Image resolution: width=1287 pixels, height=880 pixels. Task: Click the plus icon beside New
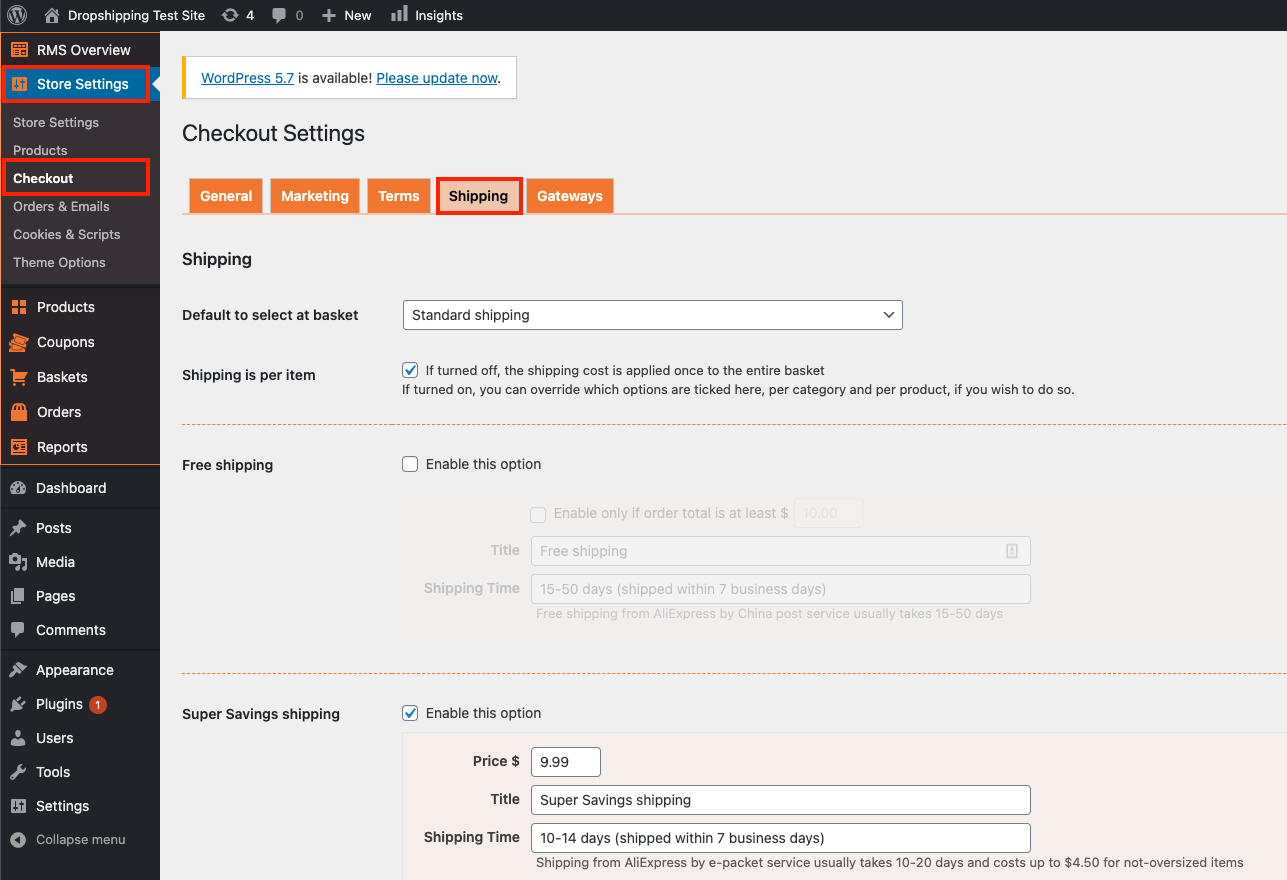pos(329,15)
